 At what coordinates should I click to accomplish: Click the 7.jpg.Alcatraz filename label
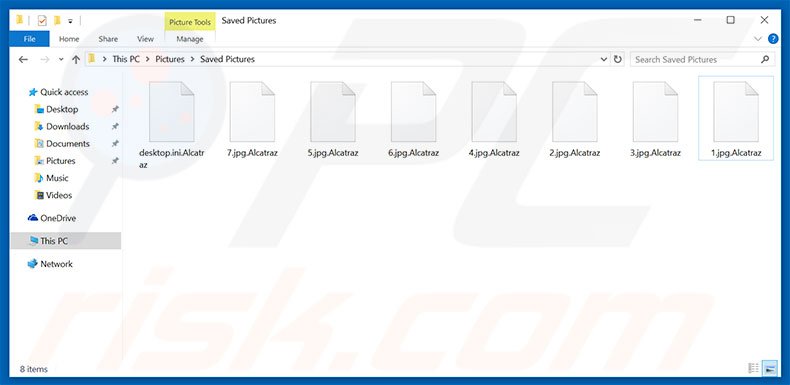(252, 153)
